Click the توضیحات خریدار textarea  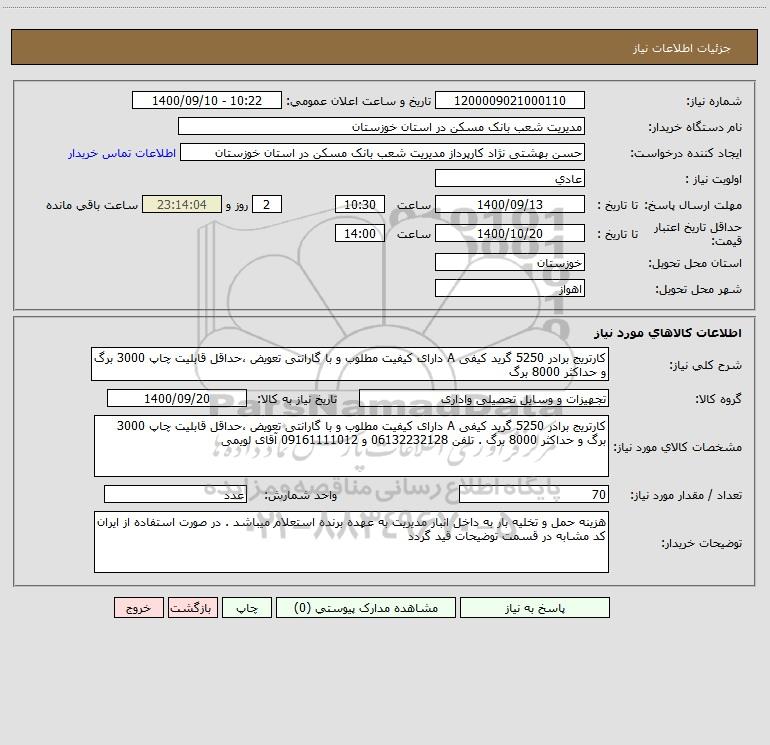point(351,542)
